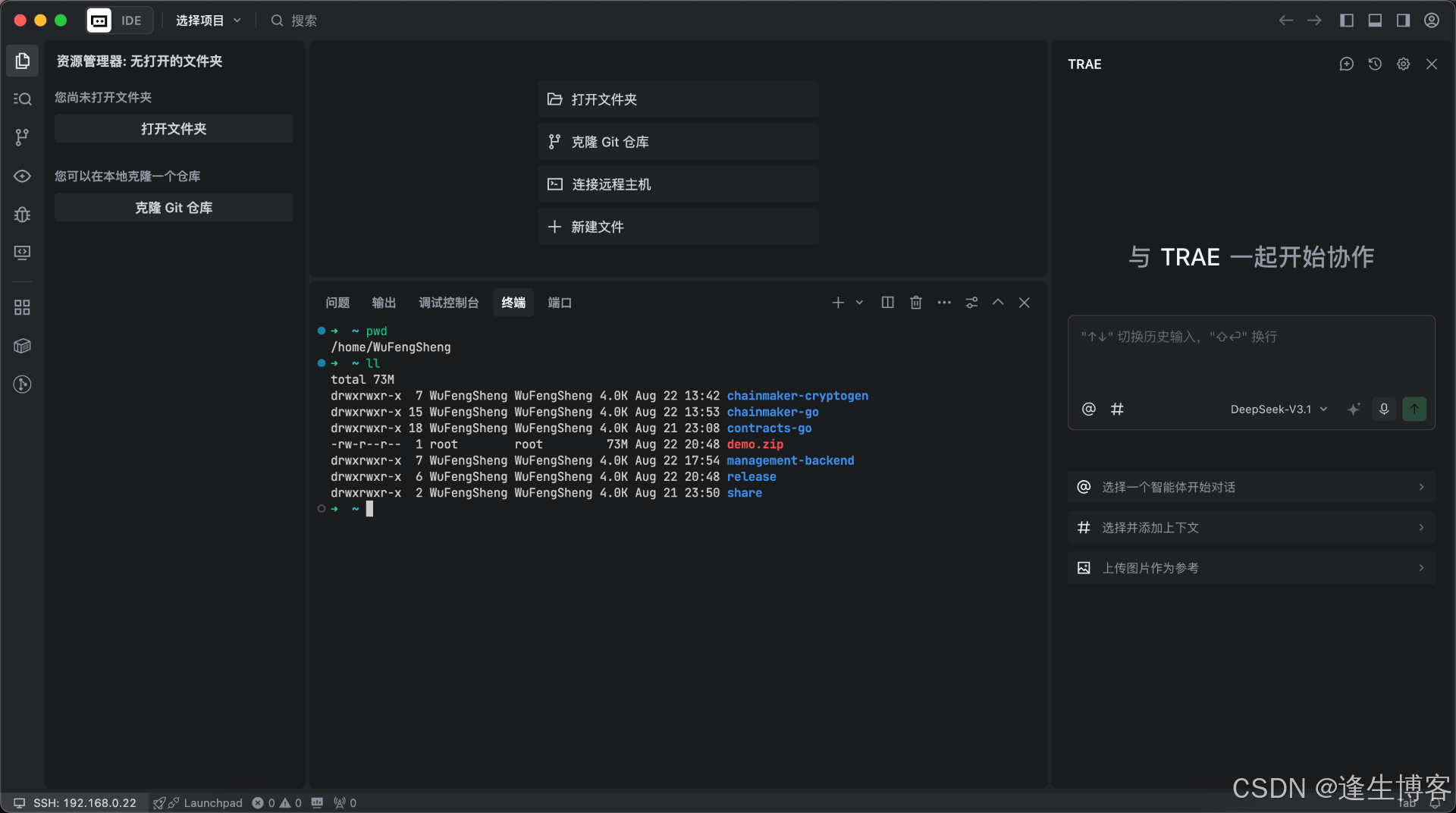Maximize the panel with up chevron
The height and width of the screenshot is (813, 1456).
[998, 303]
